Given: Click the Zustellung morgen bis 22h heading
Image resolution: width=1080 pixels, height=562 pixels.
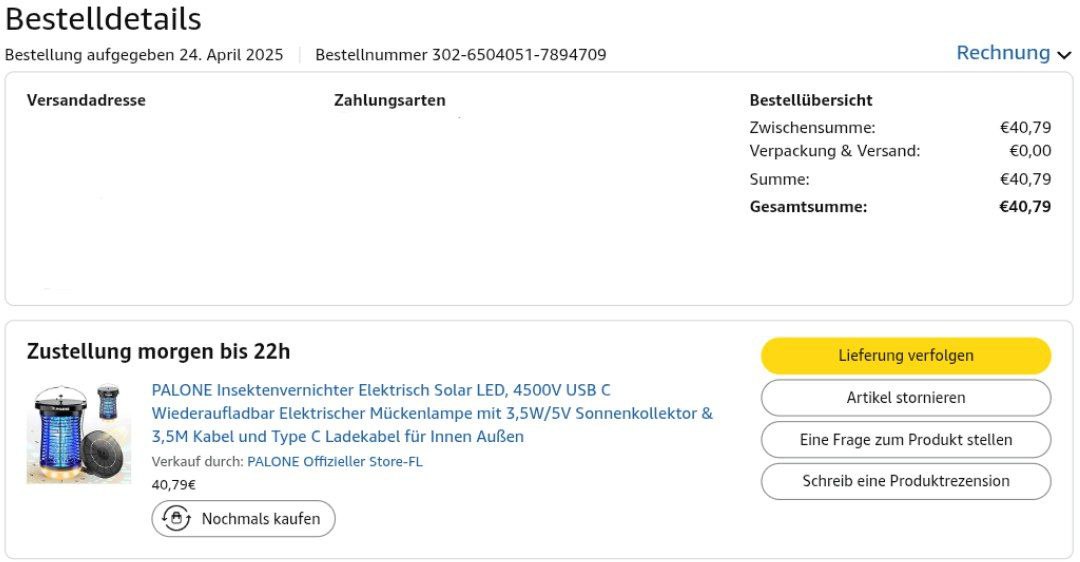Looking at the screenshot, I should click(158, 352).
